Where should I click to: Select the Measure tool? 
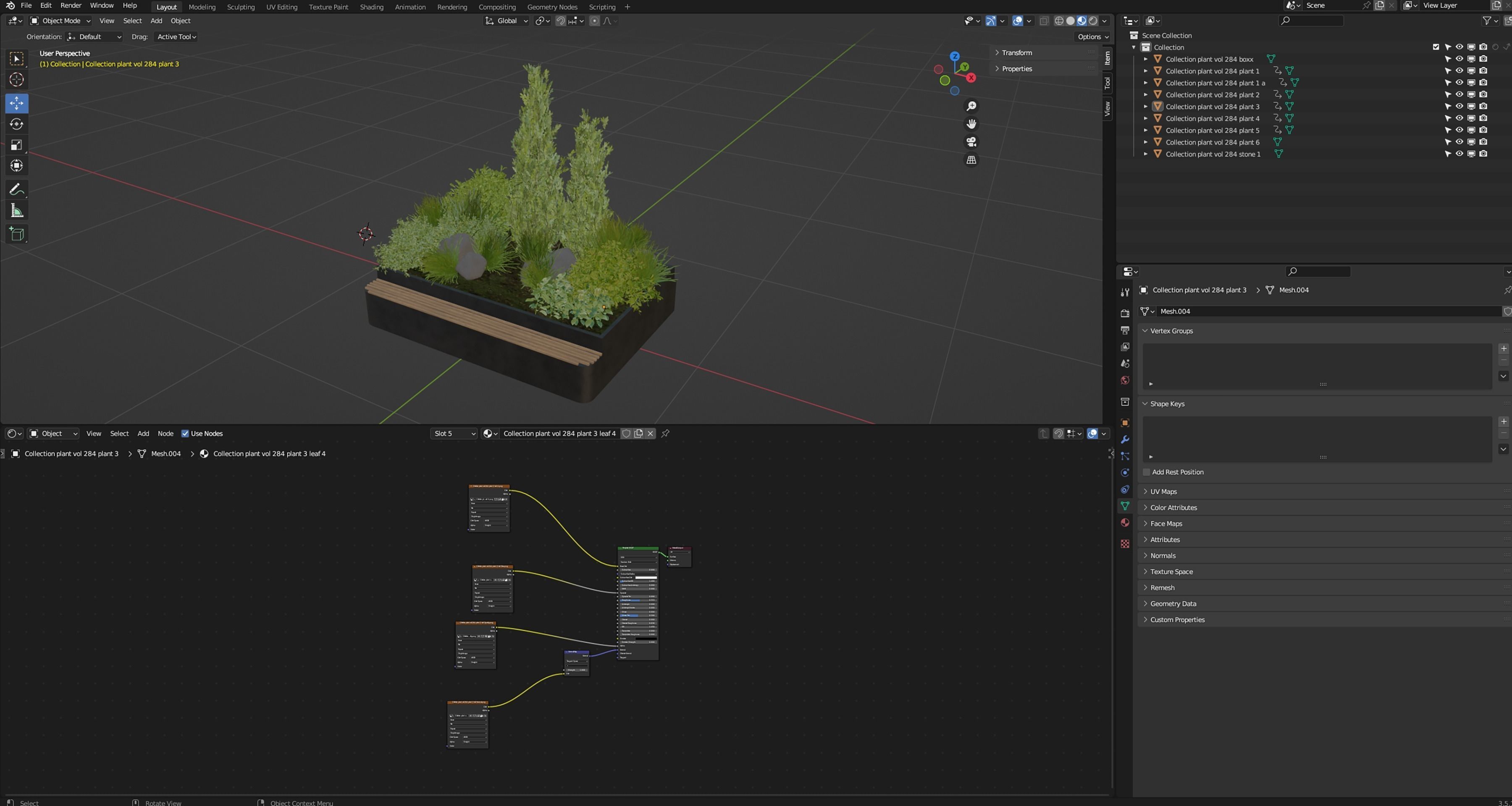(16, 211)
